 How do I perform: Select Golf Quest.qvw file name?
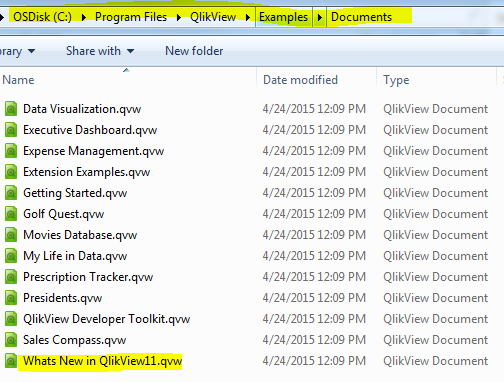point(64,214)
